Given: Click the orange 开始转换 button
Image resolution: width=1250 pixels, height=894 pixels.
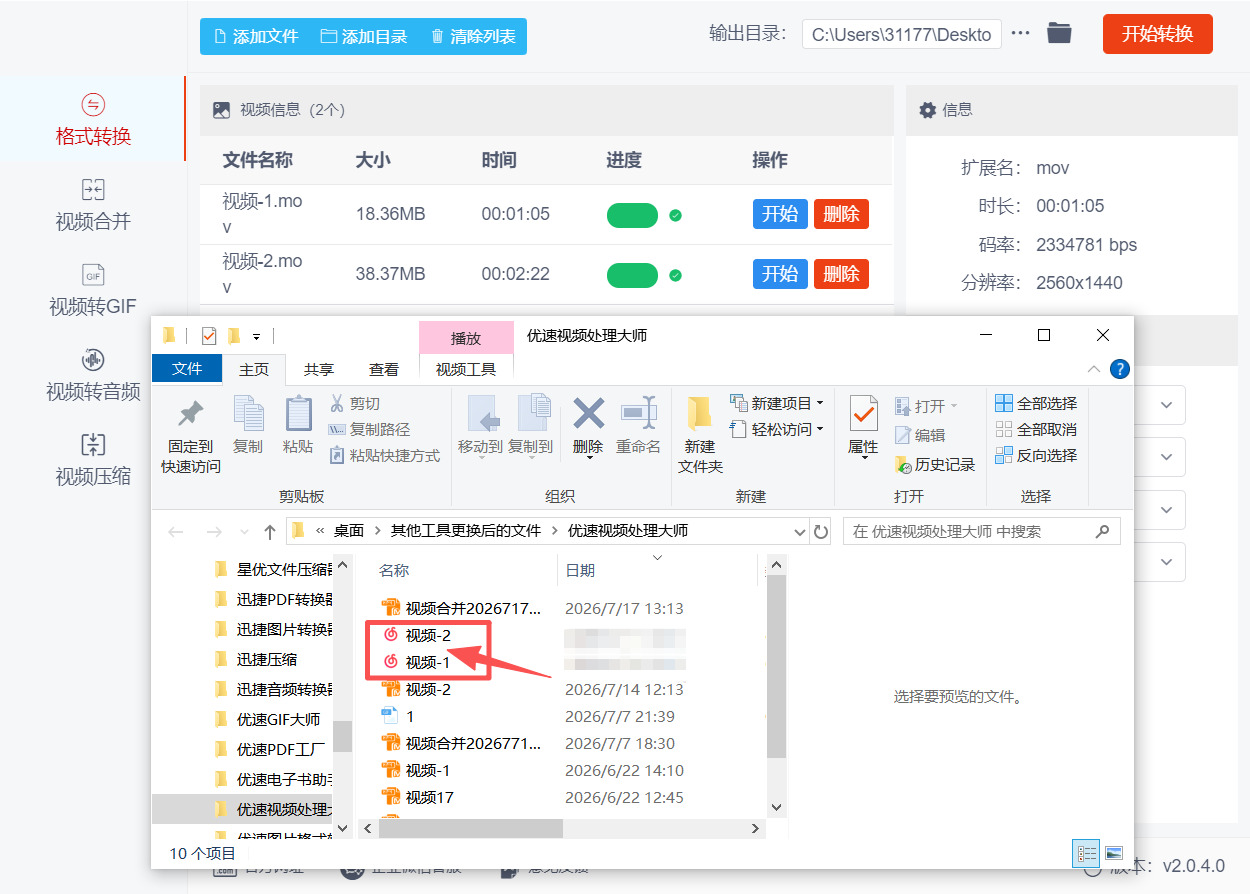Looking at the screenshot, I should 1157,34.
